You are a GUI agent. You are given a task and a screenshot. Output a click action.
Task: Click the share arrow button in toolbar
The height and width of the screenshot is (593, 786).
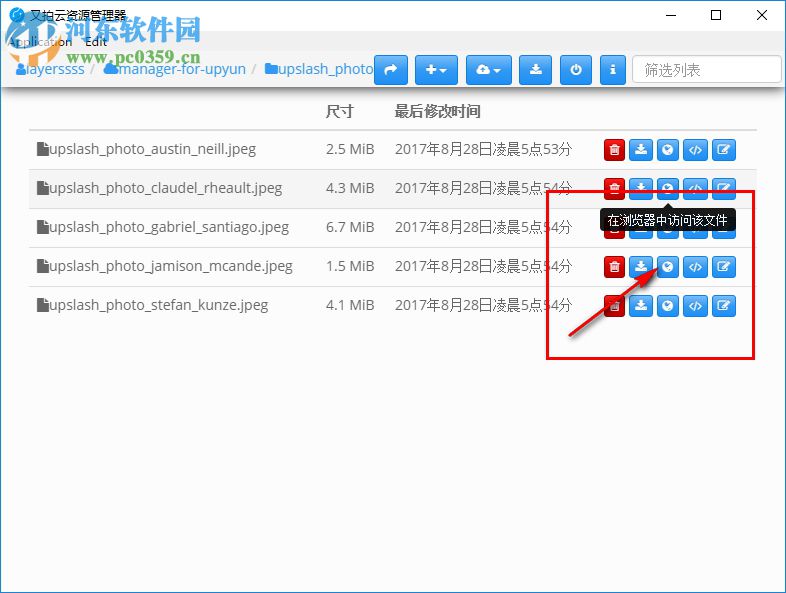pyautogui.click(x=391, y=70)
